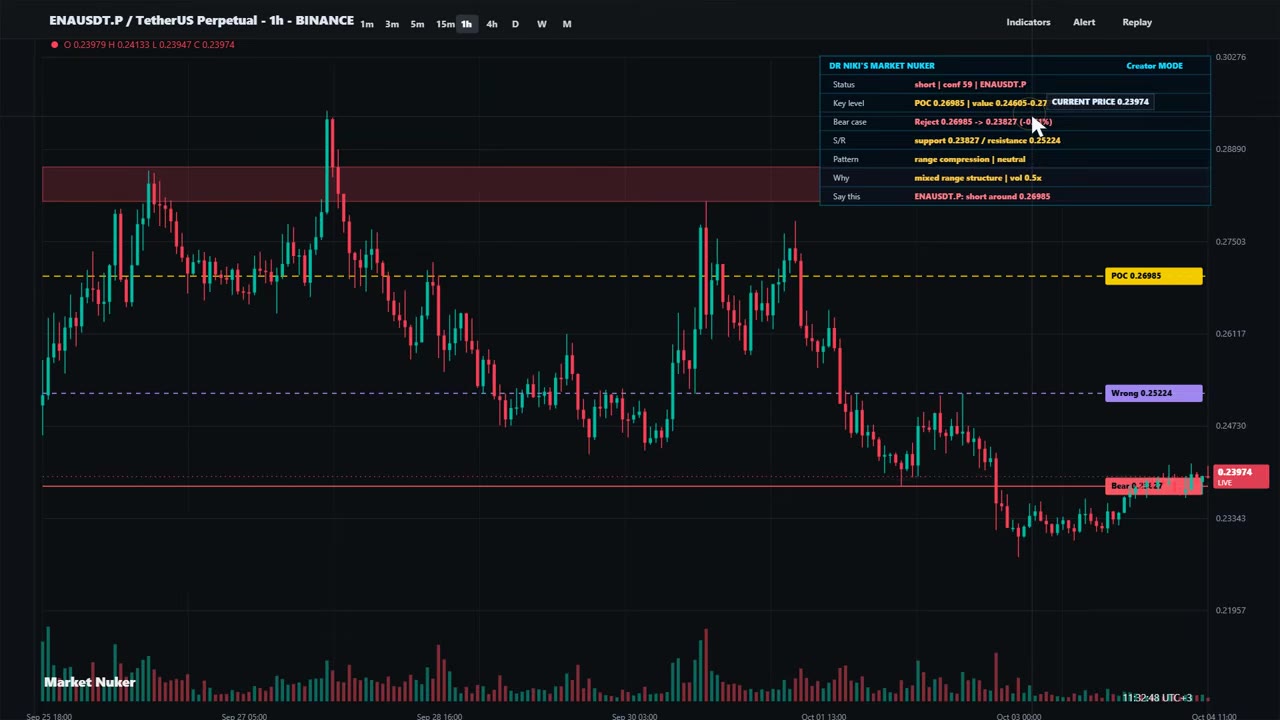This screenshot has width=1280, height=720.
Task: Click the Say this short recommendation
Action: point(982,197)
